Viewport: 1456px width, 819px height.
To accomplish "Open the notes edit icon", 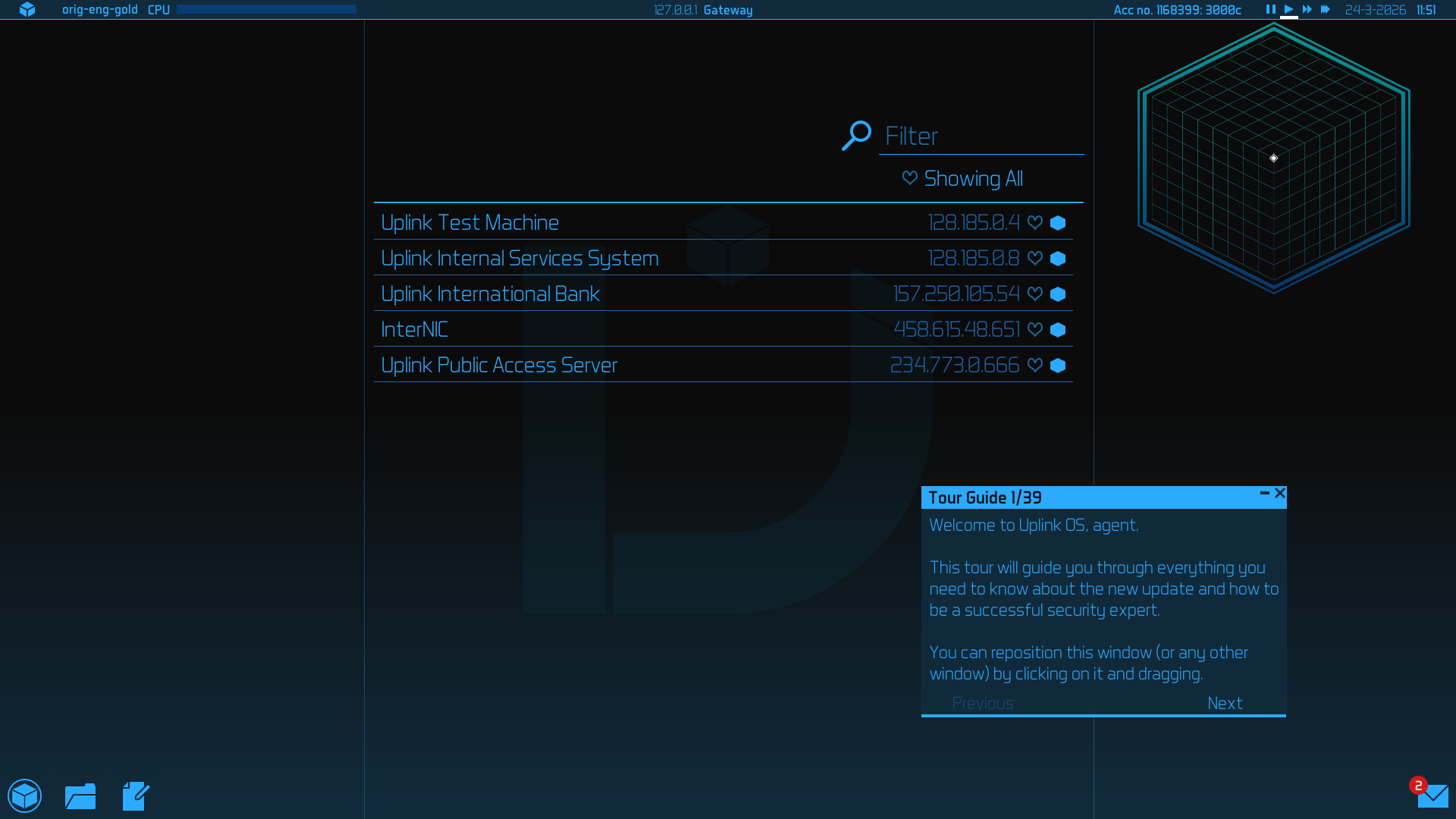I will pyautogui.click(x=136, y=796).
